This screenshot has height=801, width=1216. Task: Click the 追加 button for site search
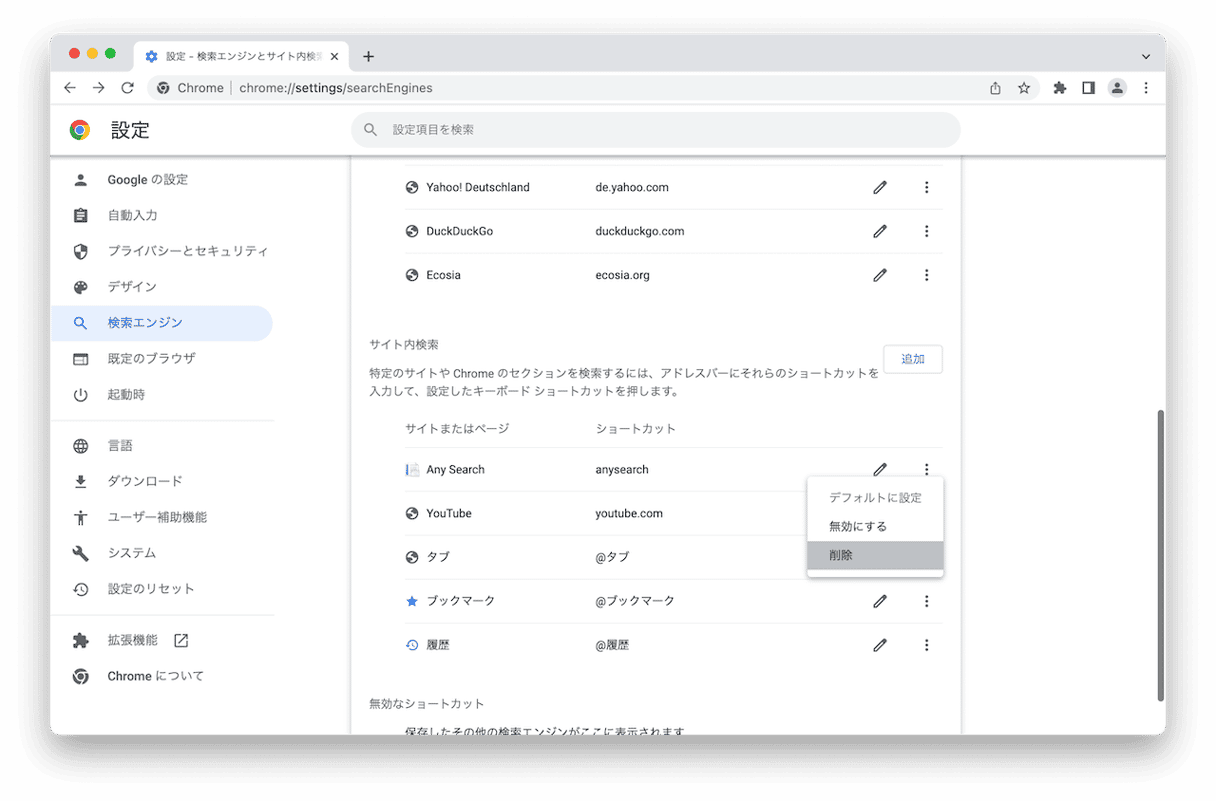pyautogui.click(x=912, y=358)
